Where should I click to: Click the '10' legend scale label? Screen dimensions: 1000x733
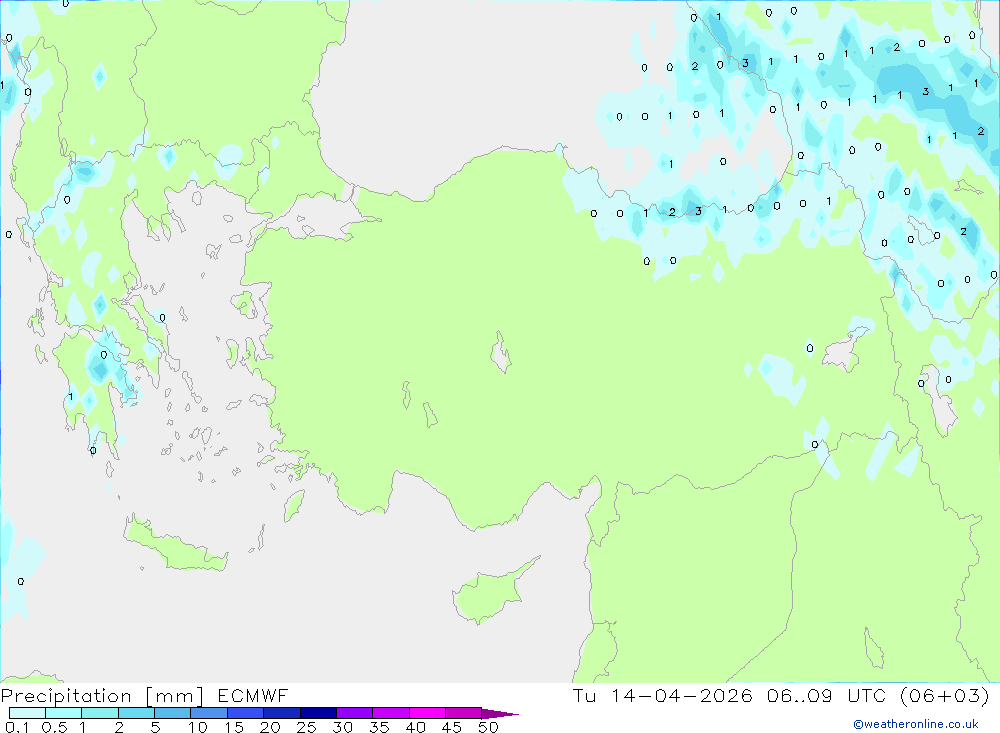[198, 727]
